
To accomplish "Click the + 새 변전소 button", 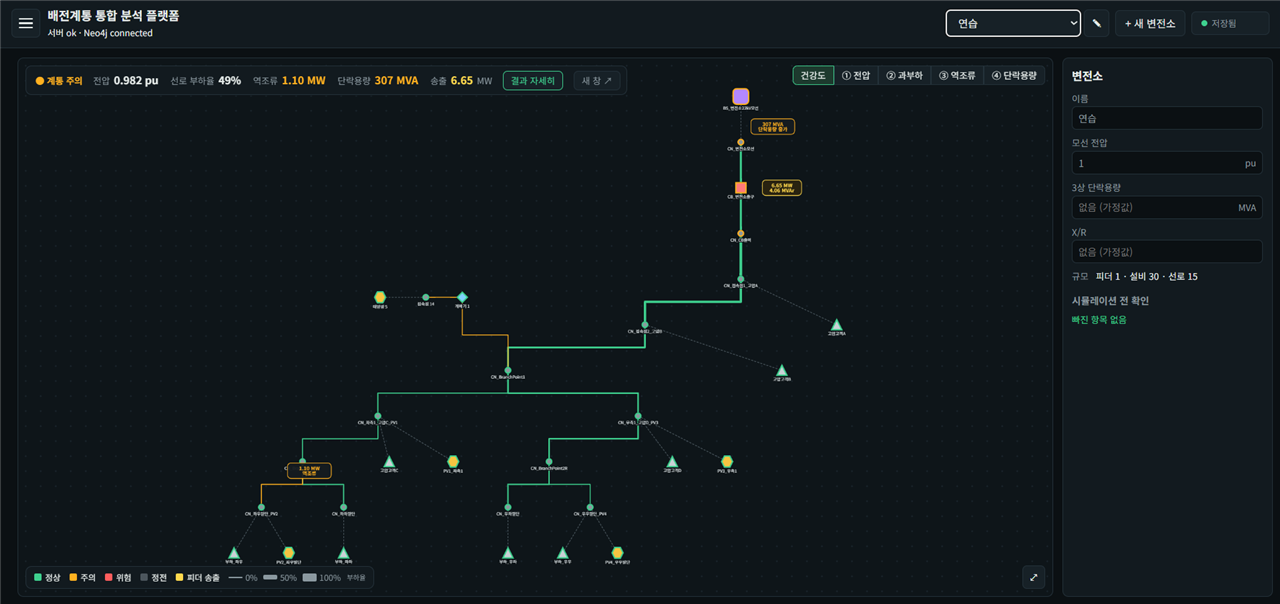I will 1150,23.
